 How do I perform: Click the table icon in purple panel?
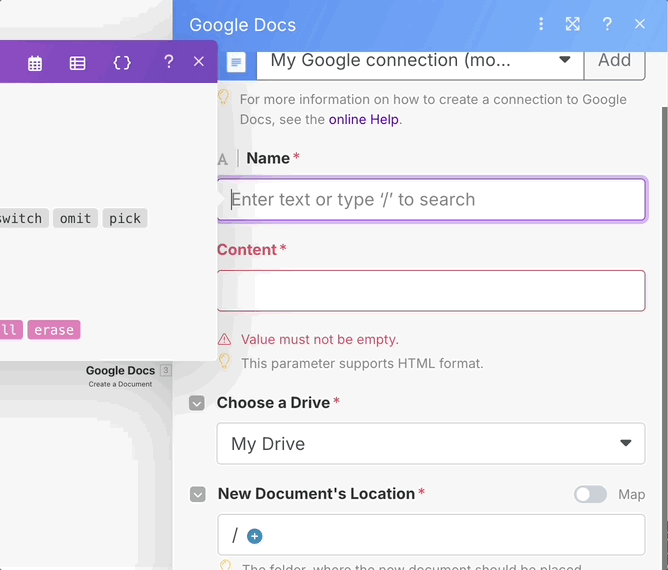tap(77, 63)
